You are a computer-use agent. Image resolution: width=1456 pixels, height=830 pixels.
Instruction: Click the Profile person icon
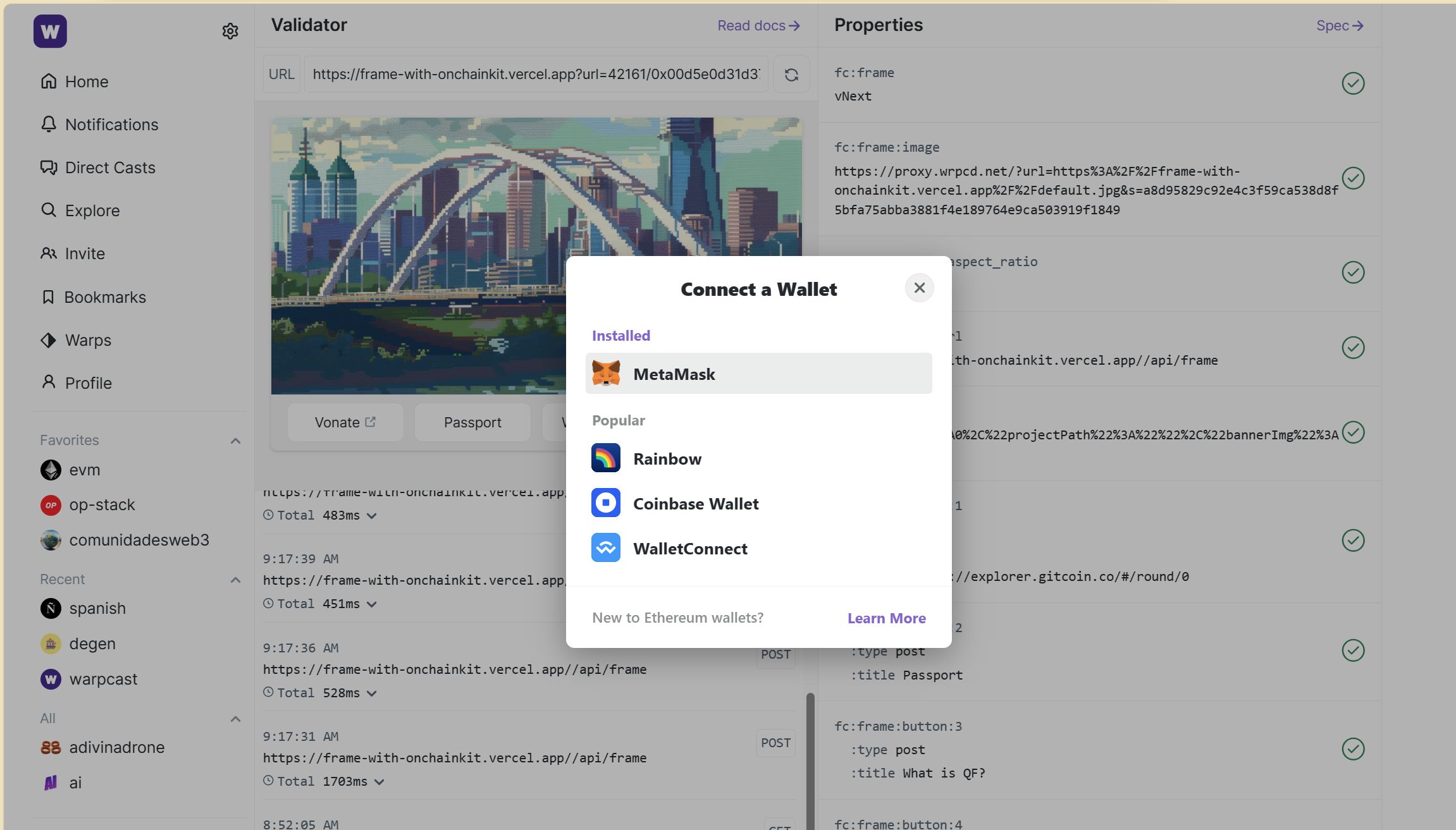click(x=49, y=382)
